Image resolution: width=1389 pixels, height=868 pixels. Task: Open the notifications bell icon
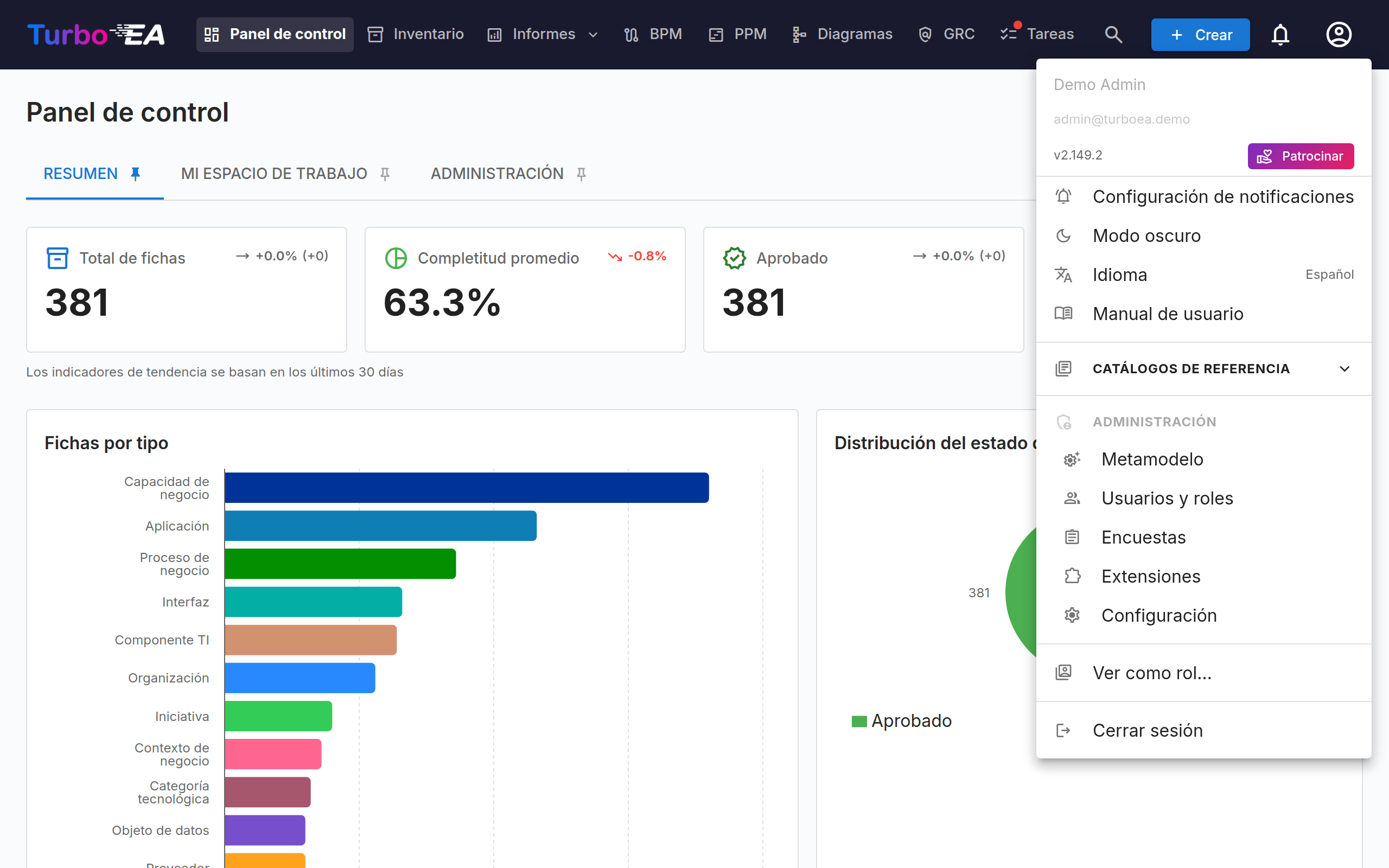point(1280,34)
